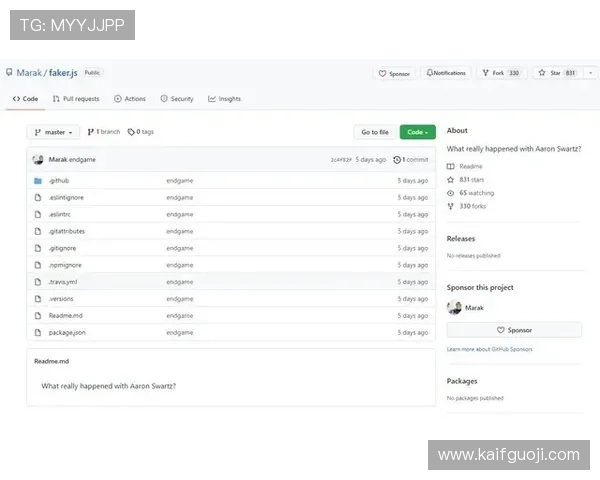Open the Marak sponsor profile link
Viewport: 600px width, 480px height.
click(474, 308)
